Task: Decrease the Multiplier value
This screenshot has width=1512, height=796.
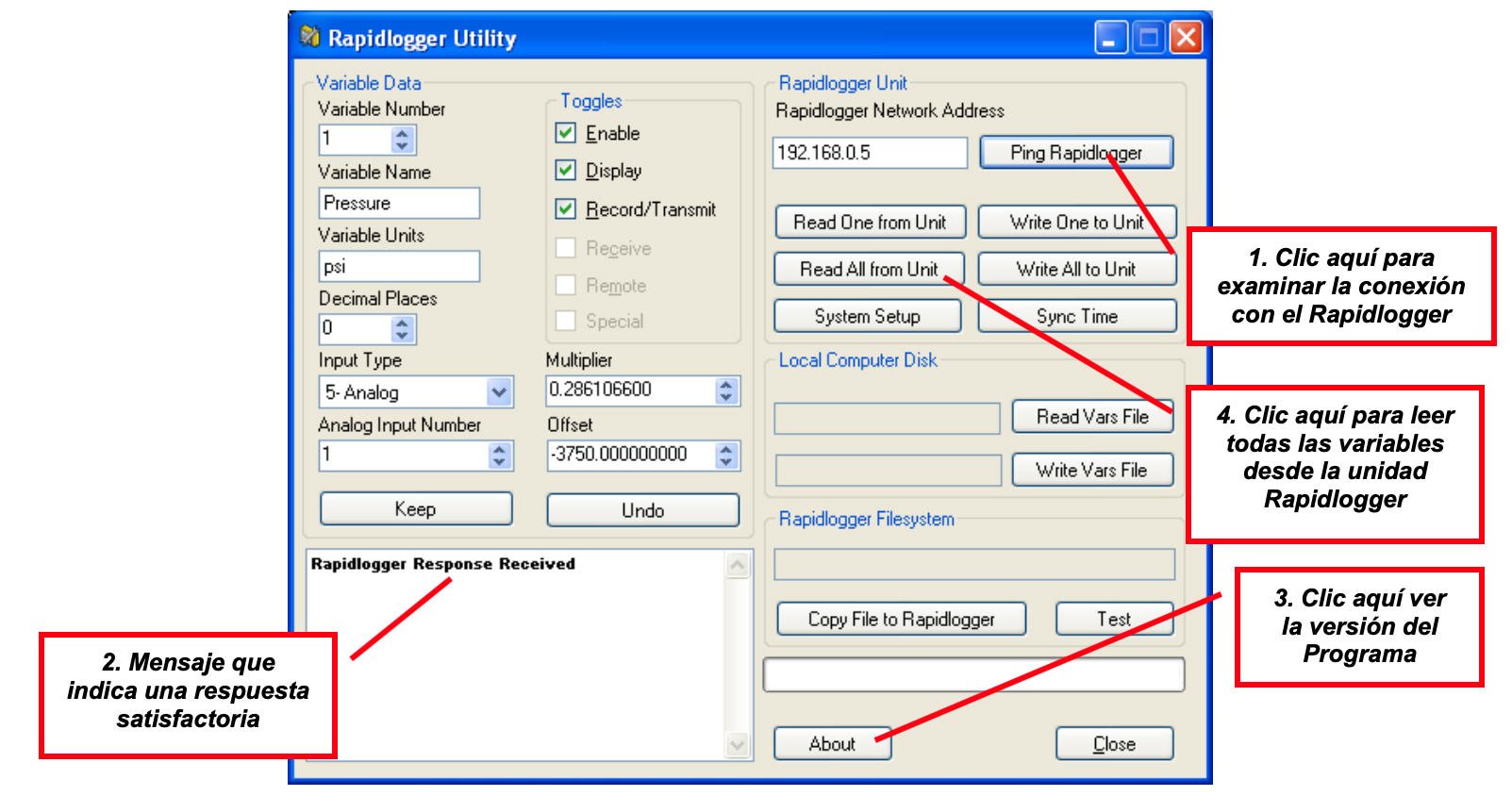Action: click(726, 397)
